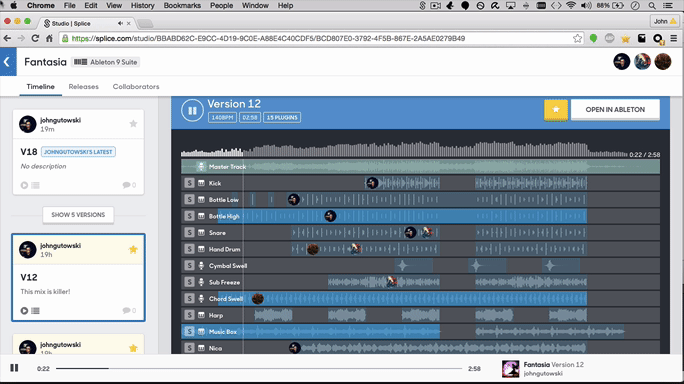Open the Collaborators tab

pos(136,86)
